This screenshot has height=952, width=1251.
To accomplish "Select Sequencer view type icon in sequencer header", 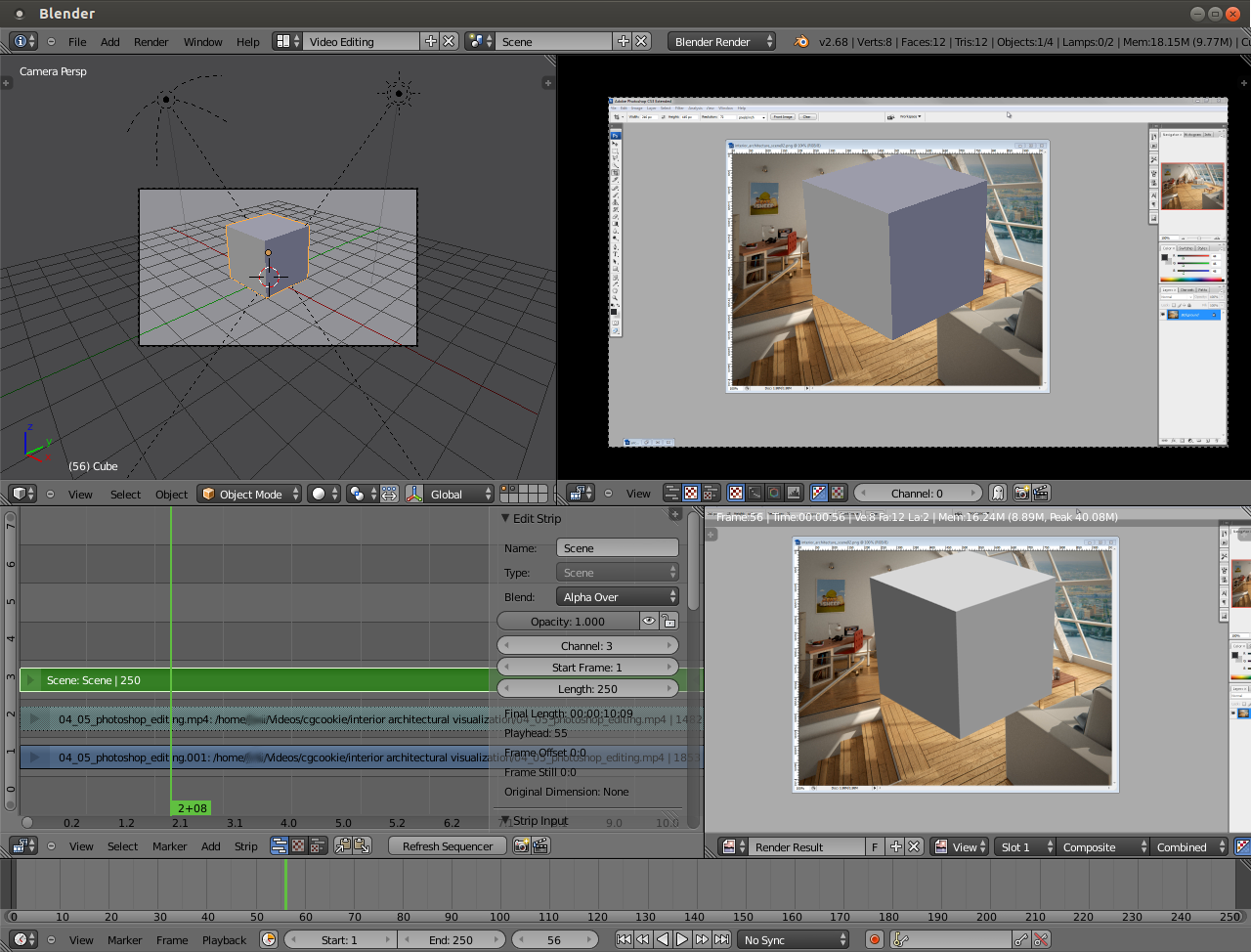I will tap(280, 845).
